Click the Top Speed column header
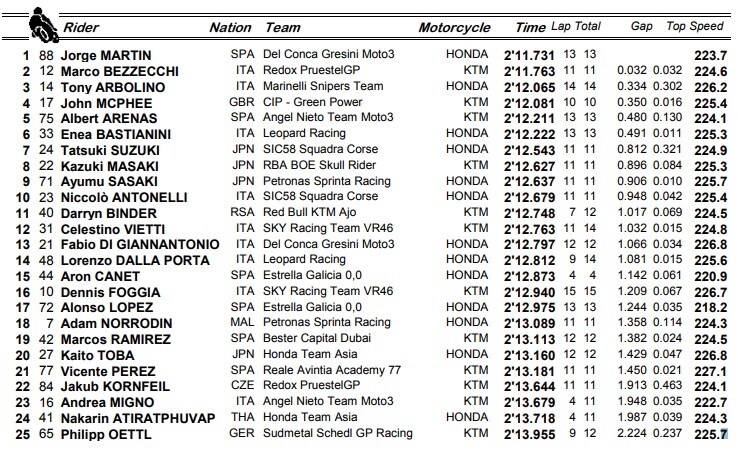Viewport: 738px width, 462px height. (695, 26)
